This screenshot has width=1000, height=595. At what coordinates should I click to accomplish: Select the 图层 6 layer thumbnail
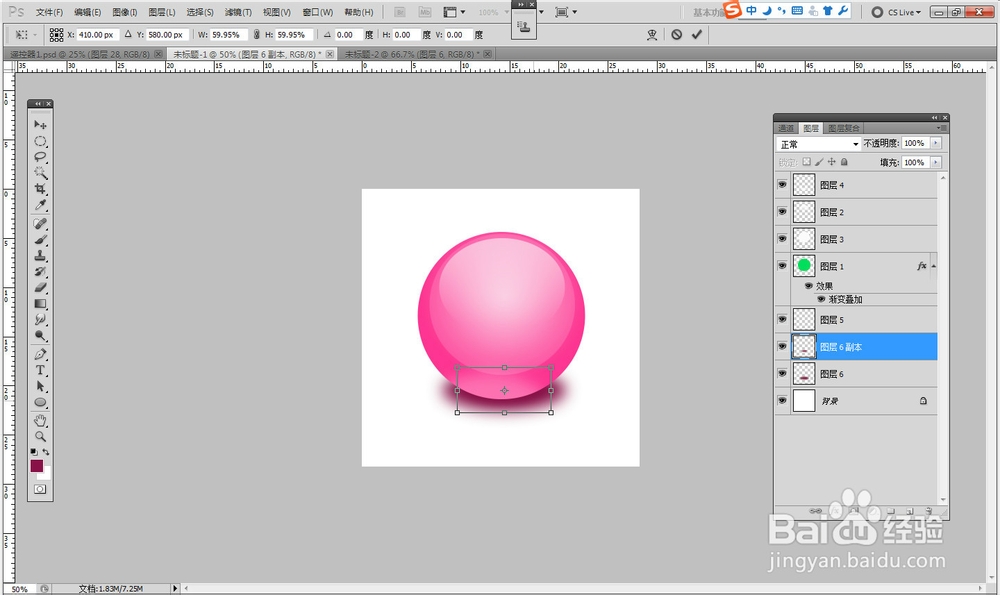[804, 374]
